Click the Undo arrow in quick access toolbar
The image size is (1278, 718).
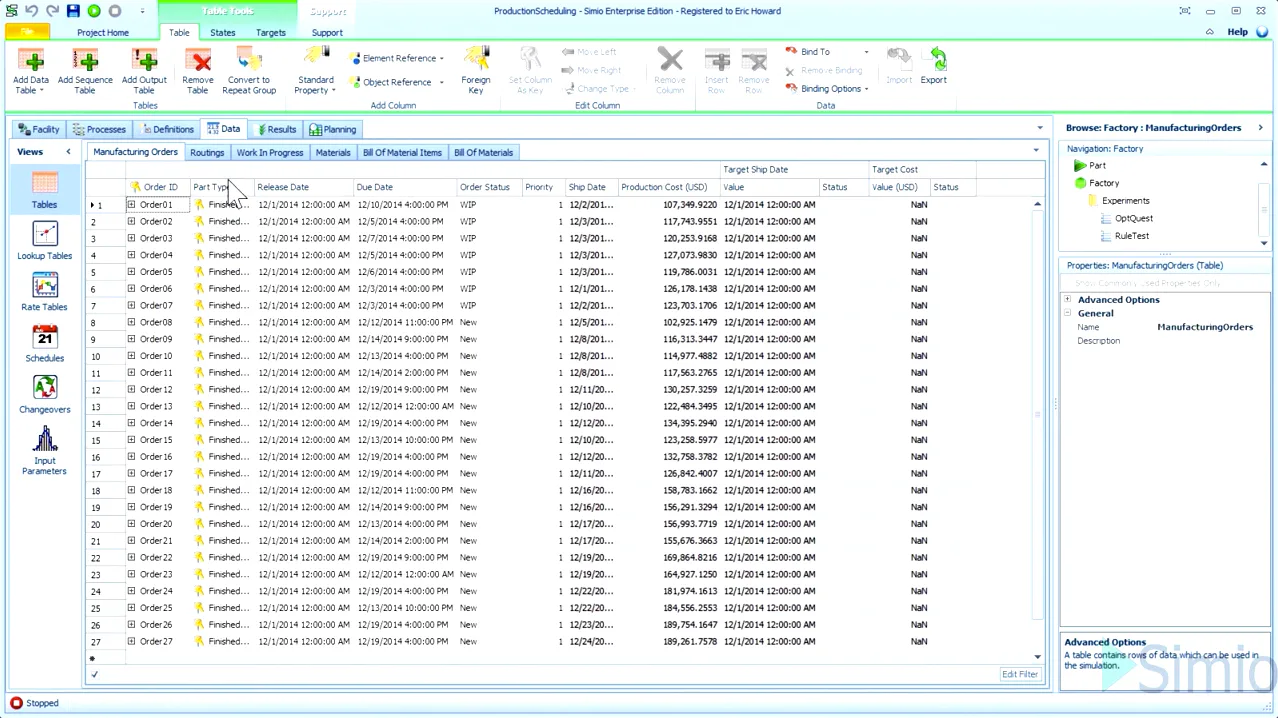point(33,11)
